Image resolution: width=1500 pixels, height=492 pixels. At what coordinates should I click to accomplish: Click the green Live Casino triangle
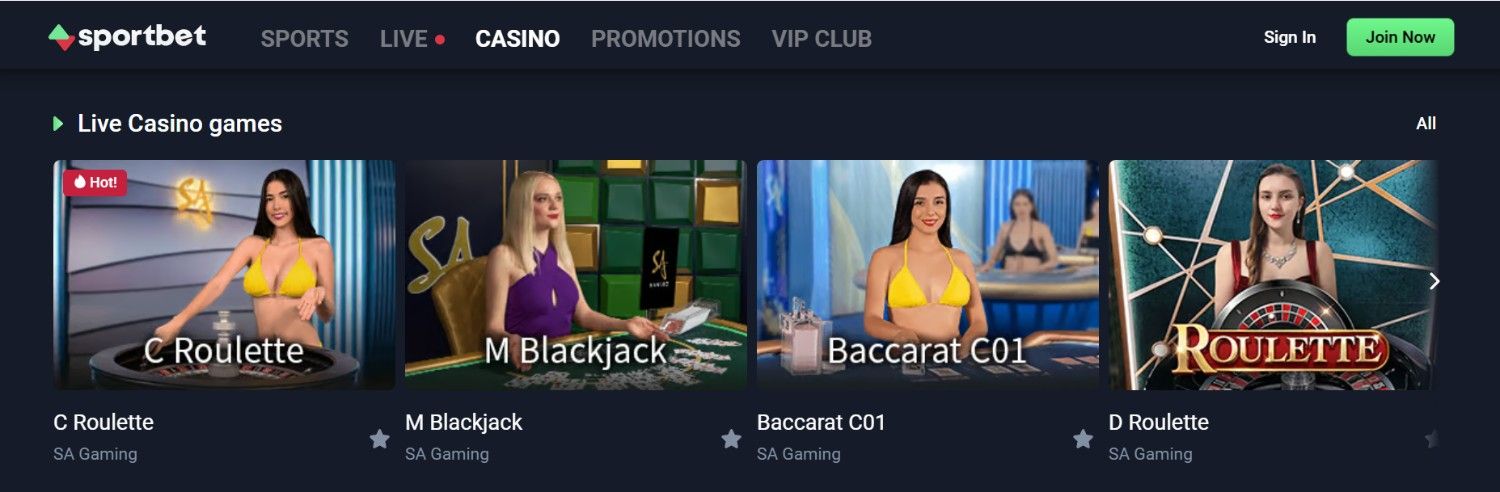[58, 124]
